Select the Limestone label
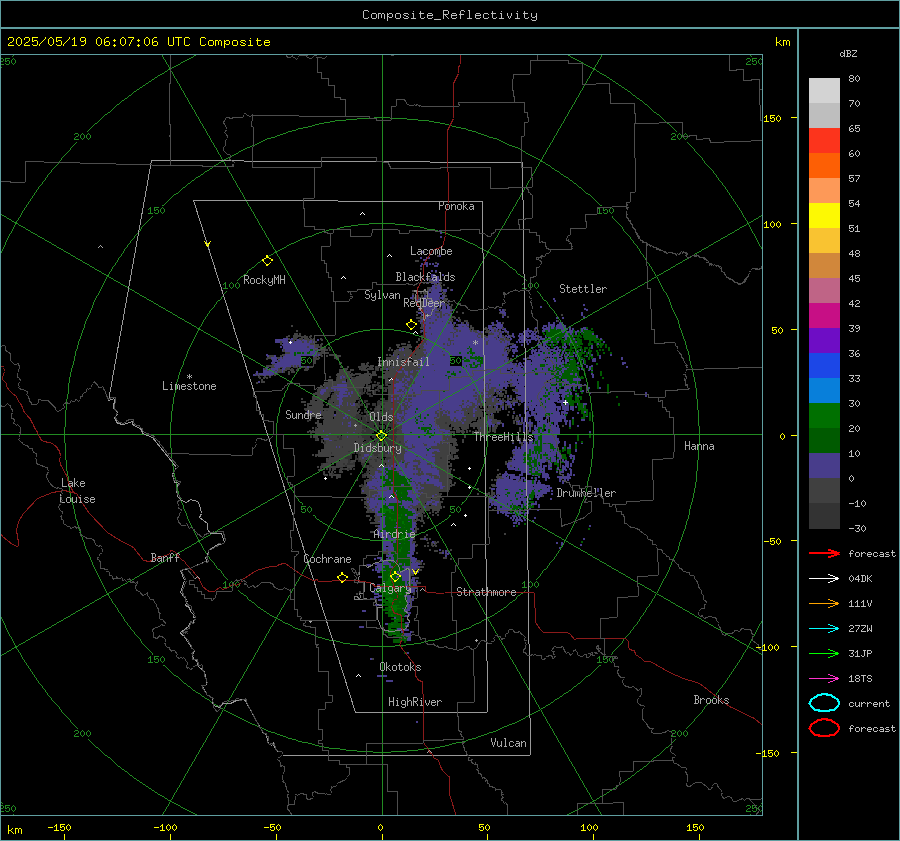Screen dimensions: 900x841 (189, 386)
